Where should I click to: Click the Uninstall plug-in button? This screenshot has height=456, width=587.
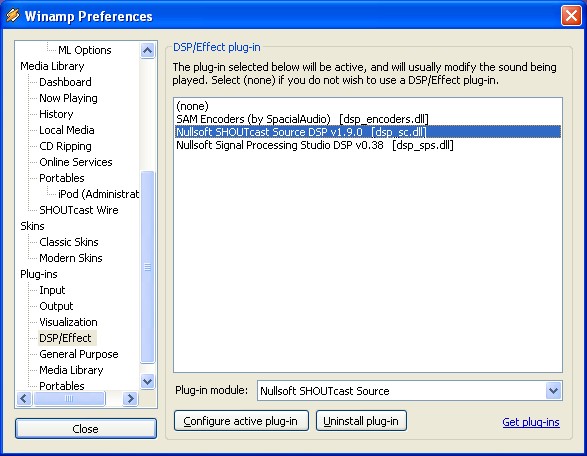[361, 421]
